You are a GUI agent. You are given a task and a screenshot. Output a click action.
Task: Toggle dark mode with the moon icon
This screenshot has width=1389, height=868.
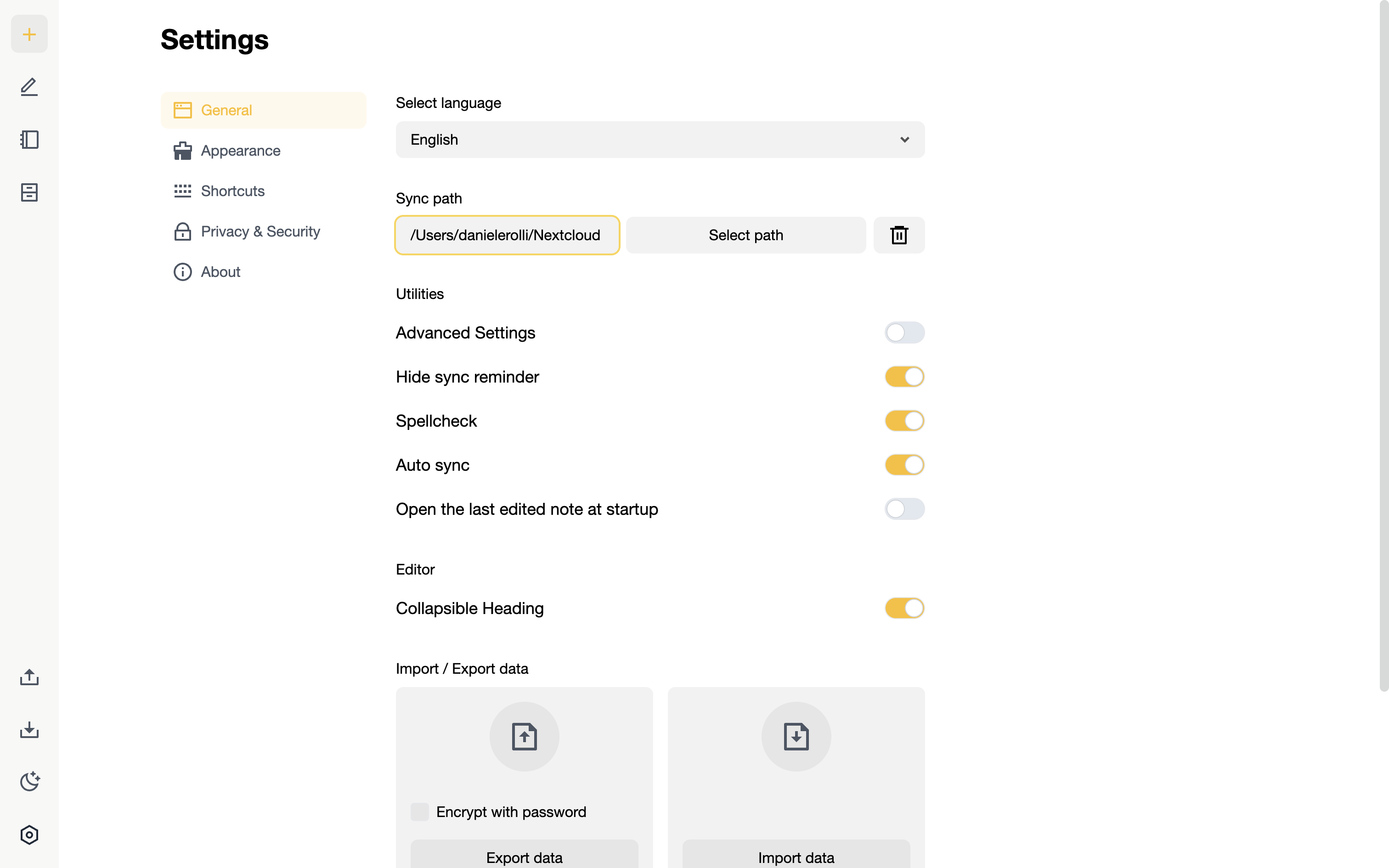pyautogui.click(x=29, y=782)
